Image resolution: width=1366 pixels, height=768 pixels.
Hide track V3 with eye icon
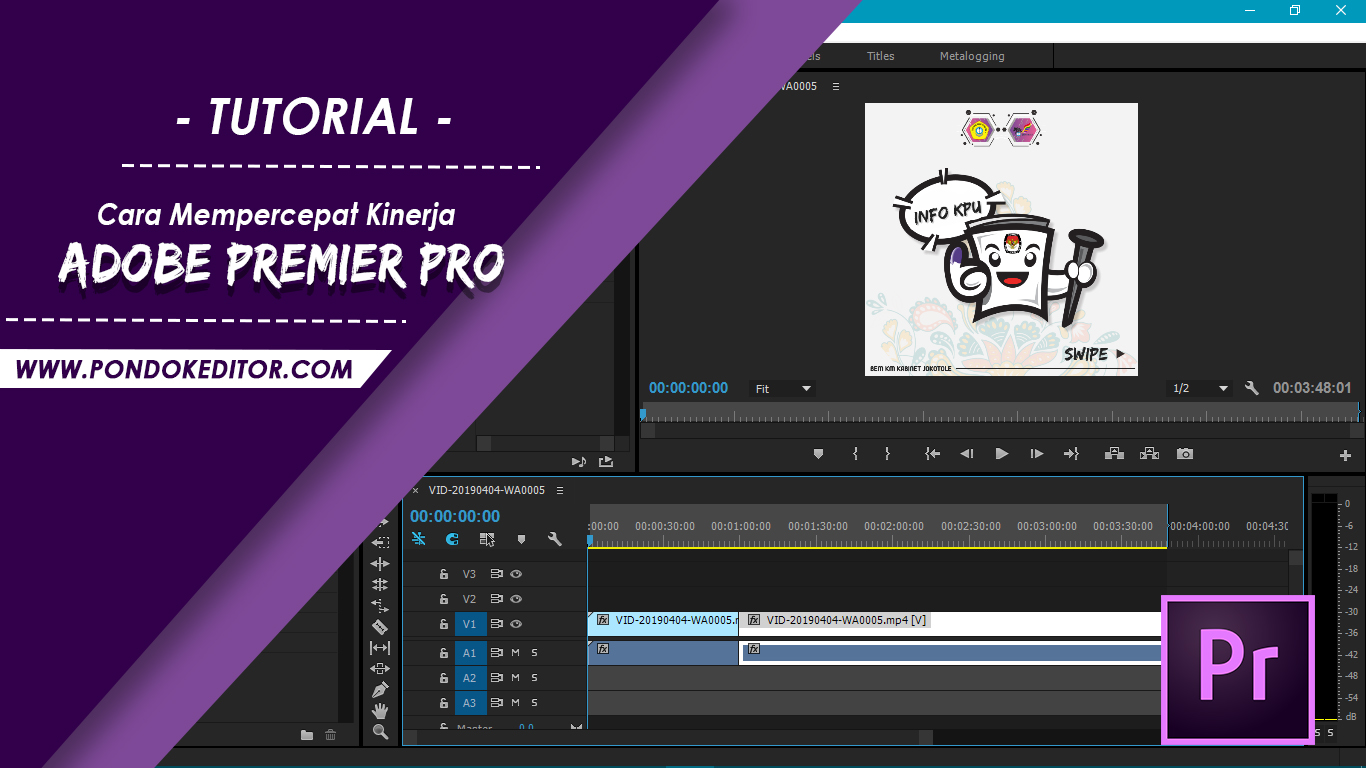[516, 574]
